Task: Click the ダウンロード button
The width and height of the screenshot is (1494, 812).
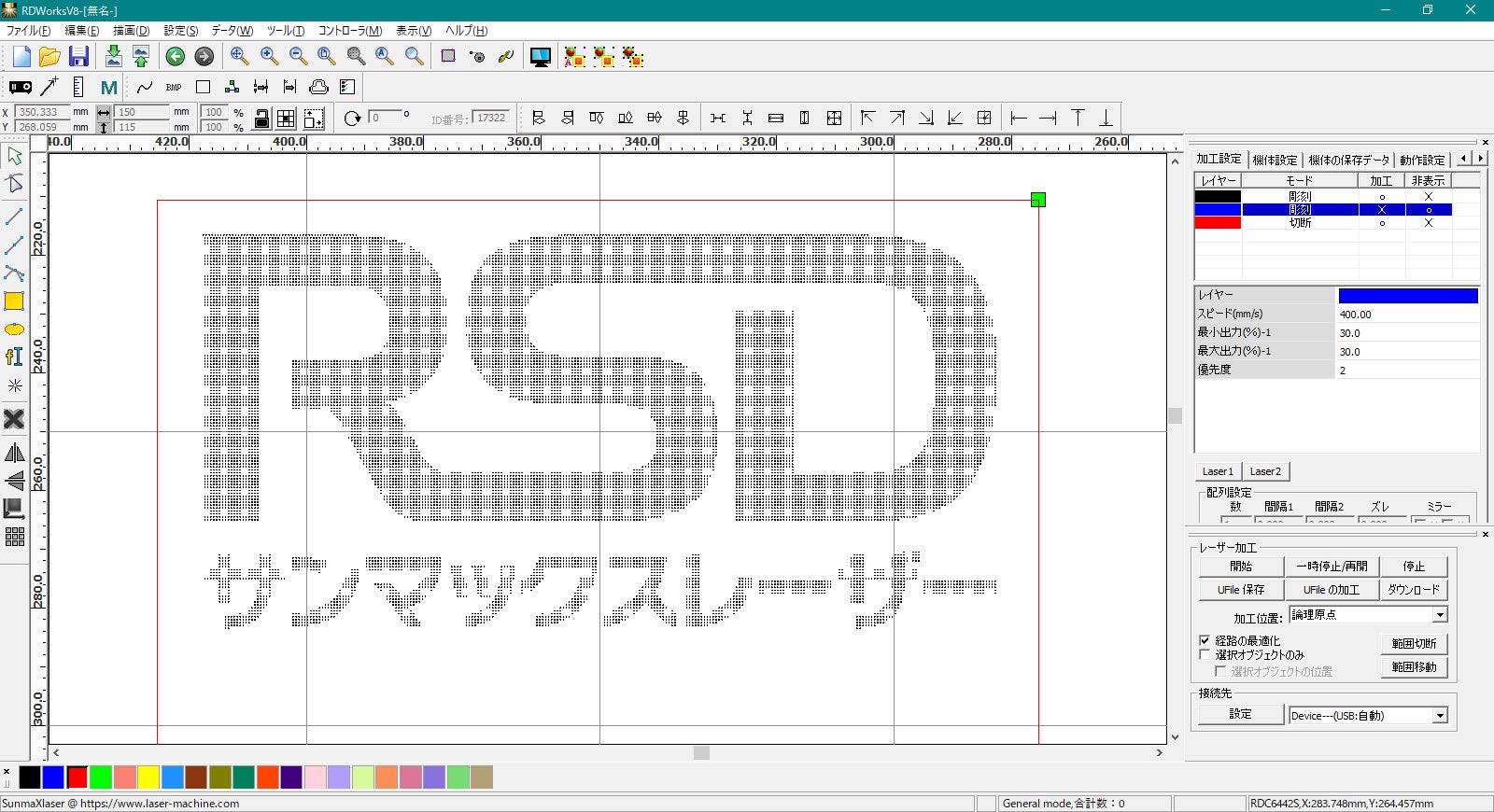Action: (1414, 590)
